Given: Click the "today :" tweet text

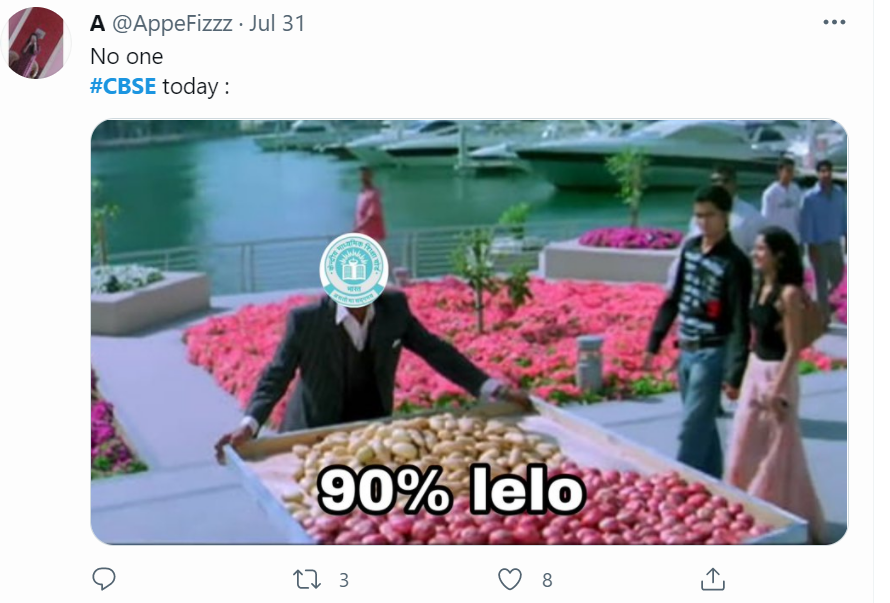Looking at the screenshot, I should [196, 87].
